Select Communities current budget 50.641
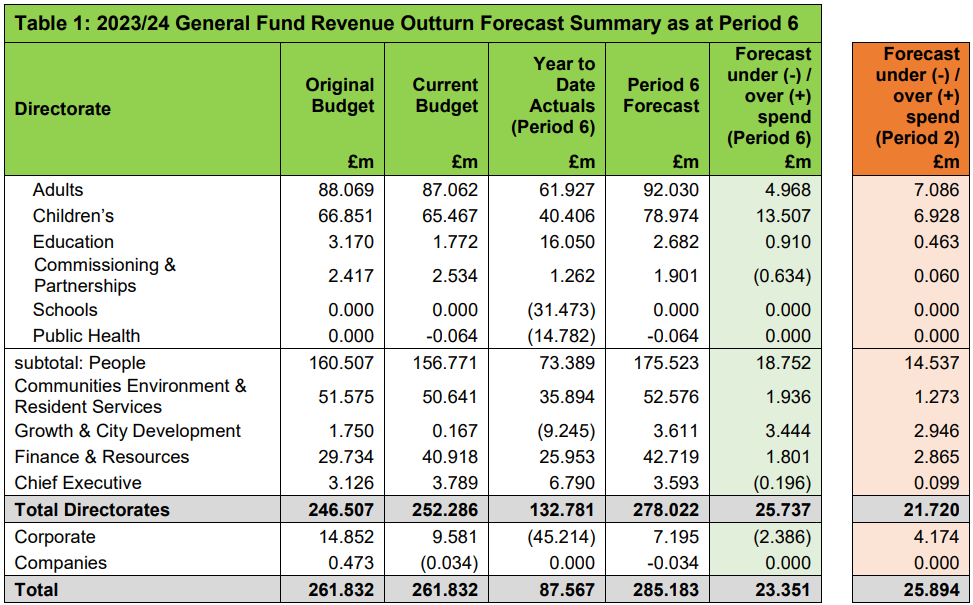The width and height of the screenshot is (973, 605). [x=451, y=397]
